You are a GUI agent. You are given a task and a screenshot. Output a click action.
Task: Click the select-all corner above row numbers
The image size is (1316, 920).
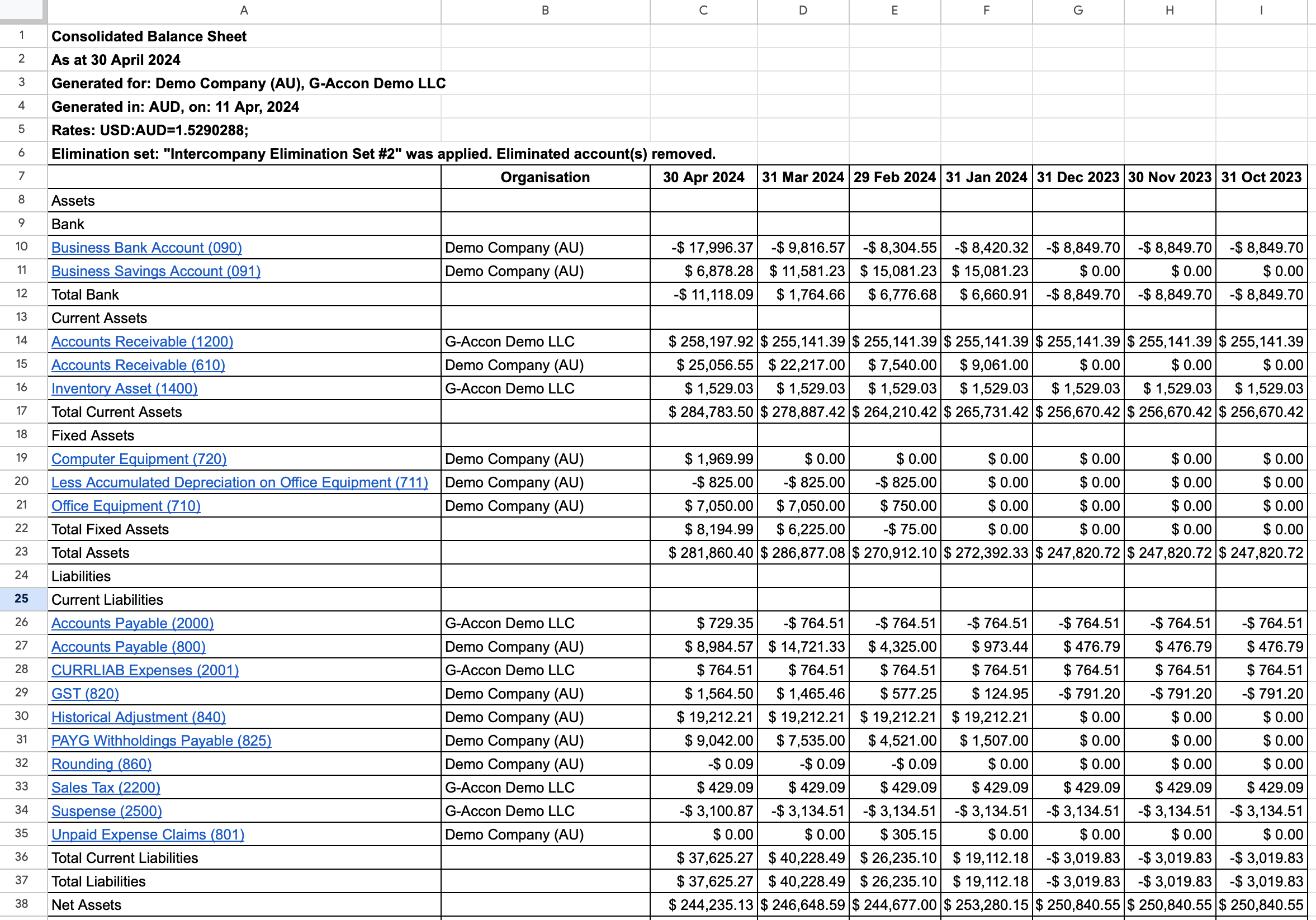pos(23,10)
